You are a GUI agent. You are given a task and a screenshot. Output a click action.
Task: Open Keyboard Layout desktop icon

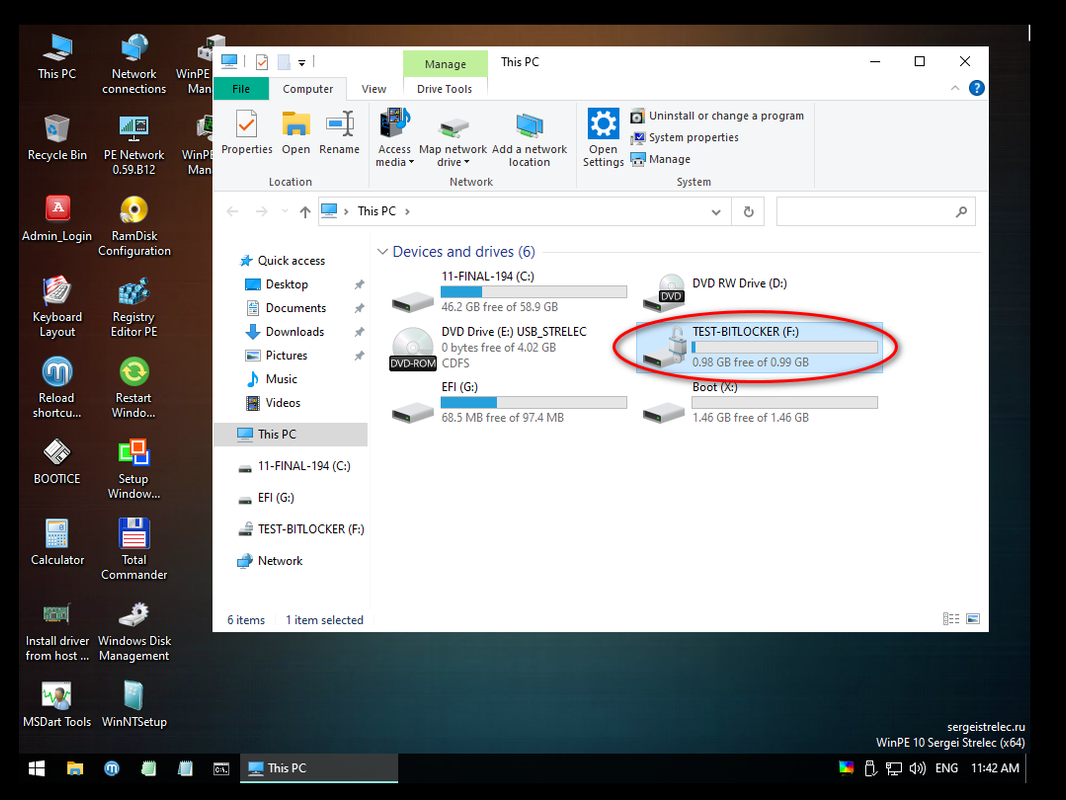coord(57,307)
